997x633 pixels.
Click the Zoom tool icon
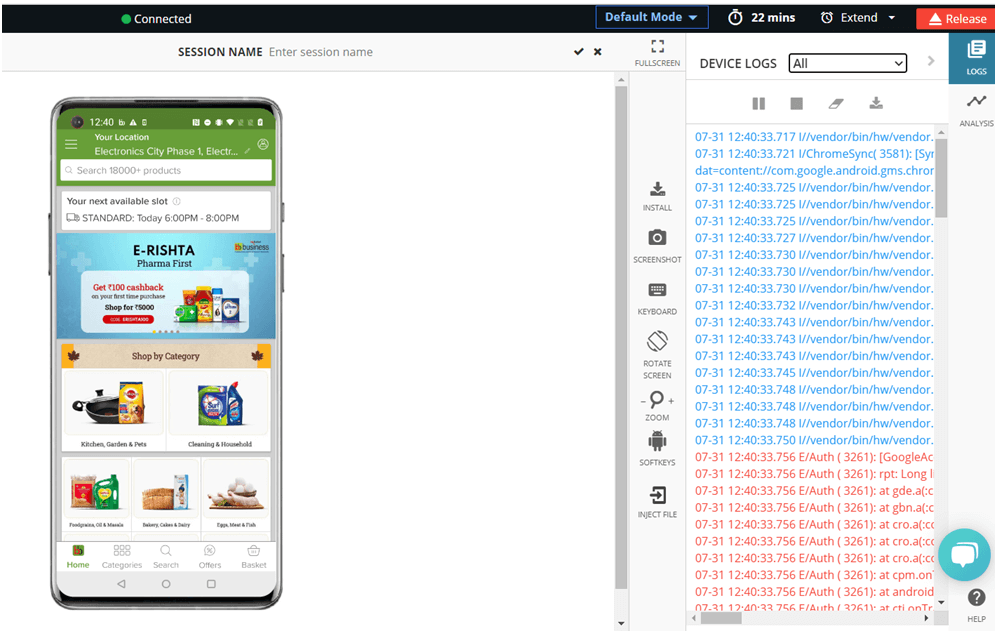[657, 400]
